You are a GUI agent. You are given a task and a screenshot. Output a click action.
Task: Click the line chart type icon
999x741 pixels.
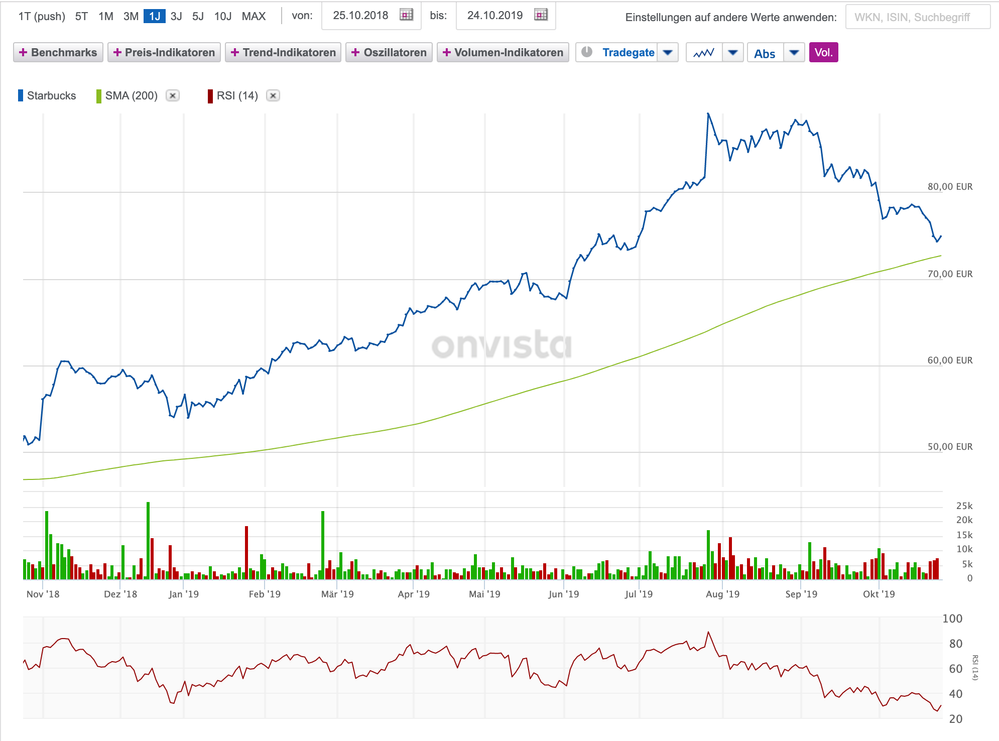point(703,53)
